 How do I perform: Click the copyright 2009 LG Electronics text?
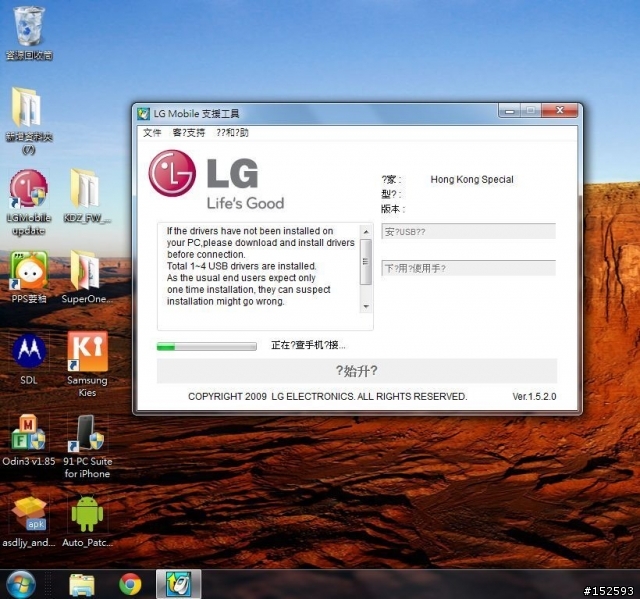[327, 397]
